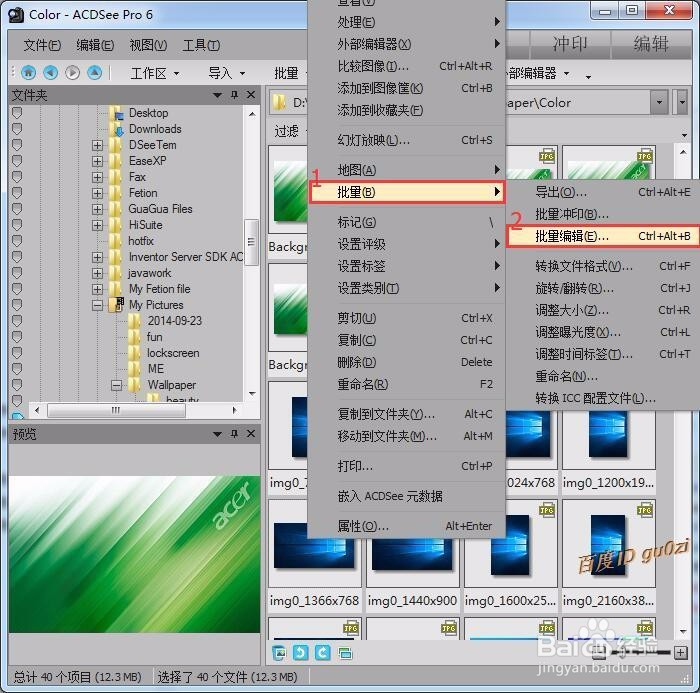700x693 pixels.
Task: Click the Desktop folder icon in the tree
Action: coord(117,113)
